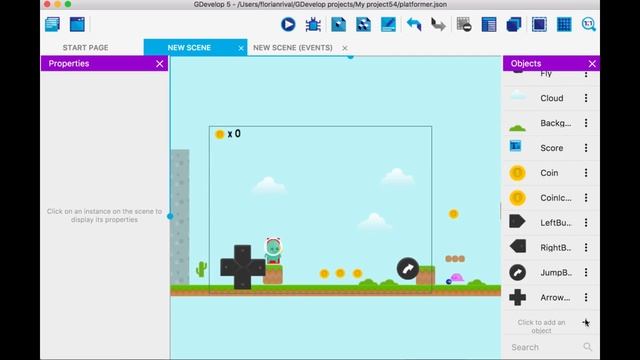Select the Coin object in list

[x=551, y=173]
